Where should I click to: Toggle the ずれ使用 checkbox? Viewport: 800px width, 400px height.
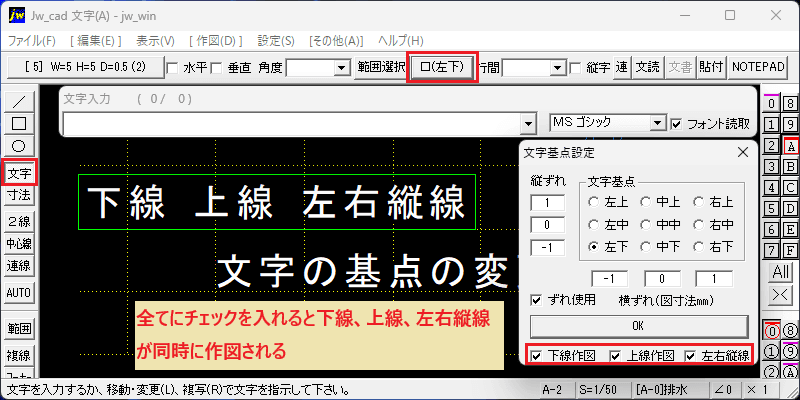click(x=536, y=300)
